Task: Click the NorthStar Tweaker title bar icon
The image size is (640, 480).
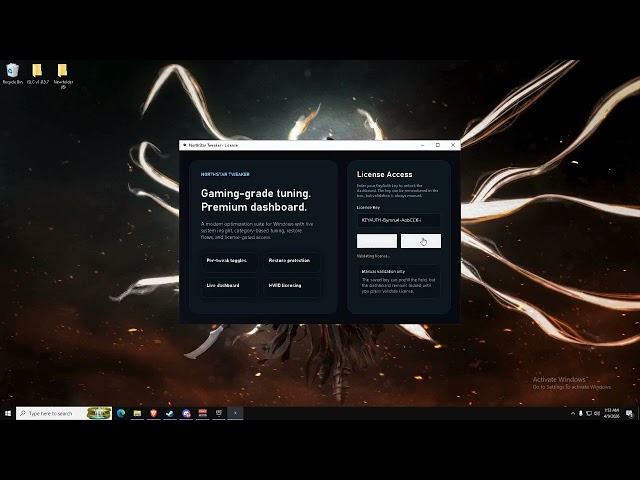Action: (184, 145)
